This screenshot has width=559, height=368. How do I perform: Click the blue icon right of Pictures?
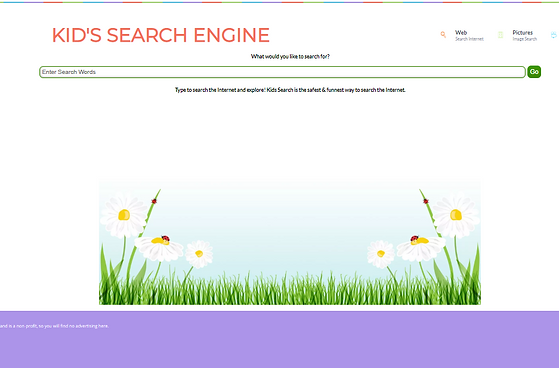tap(555, 35)
